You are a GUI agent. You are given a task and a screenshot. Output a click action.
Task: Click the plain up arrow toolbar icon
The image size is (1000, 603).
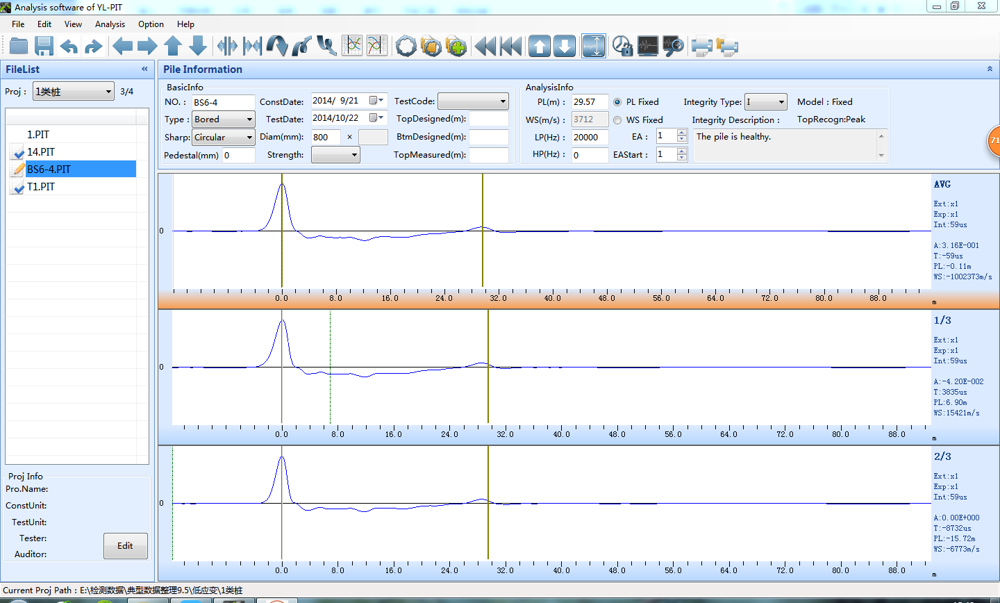click(x=173, y=46)
